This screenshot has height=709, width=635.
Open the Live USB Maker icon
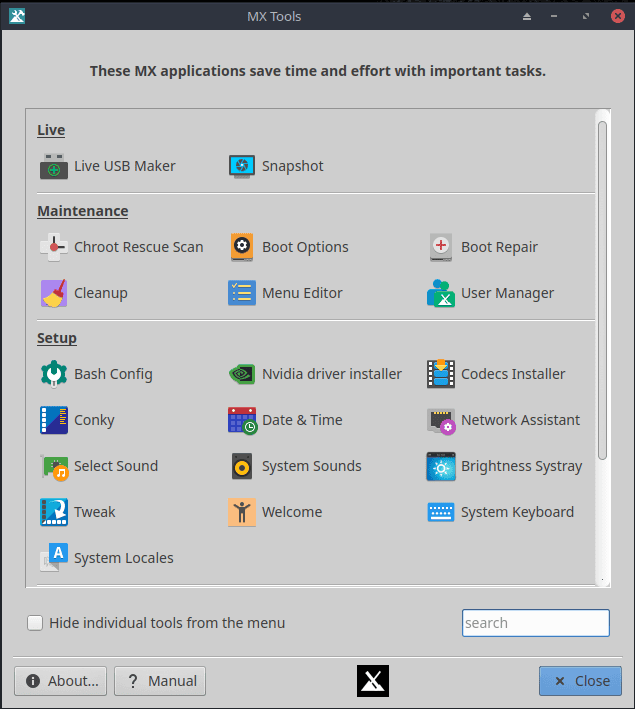(54, 166)
